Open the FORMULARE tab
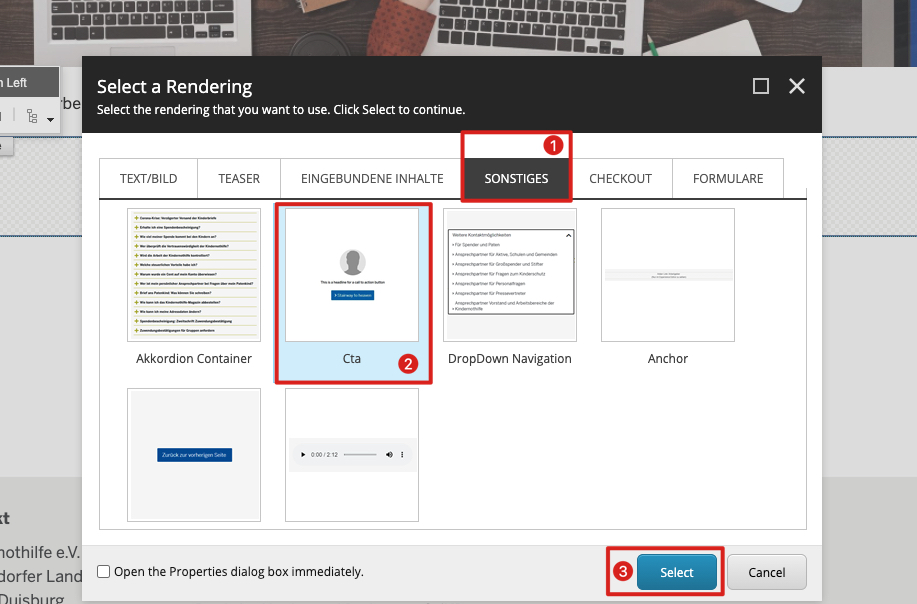Image resolution: width=917 pixels, height=604 pixels. 728,179
